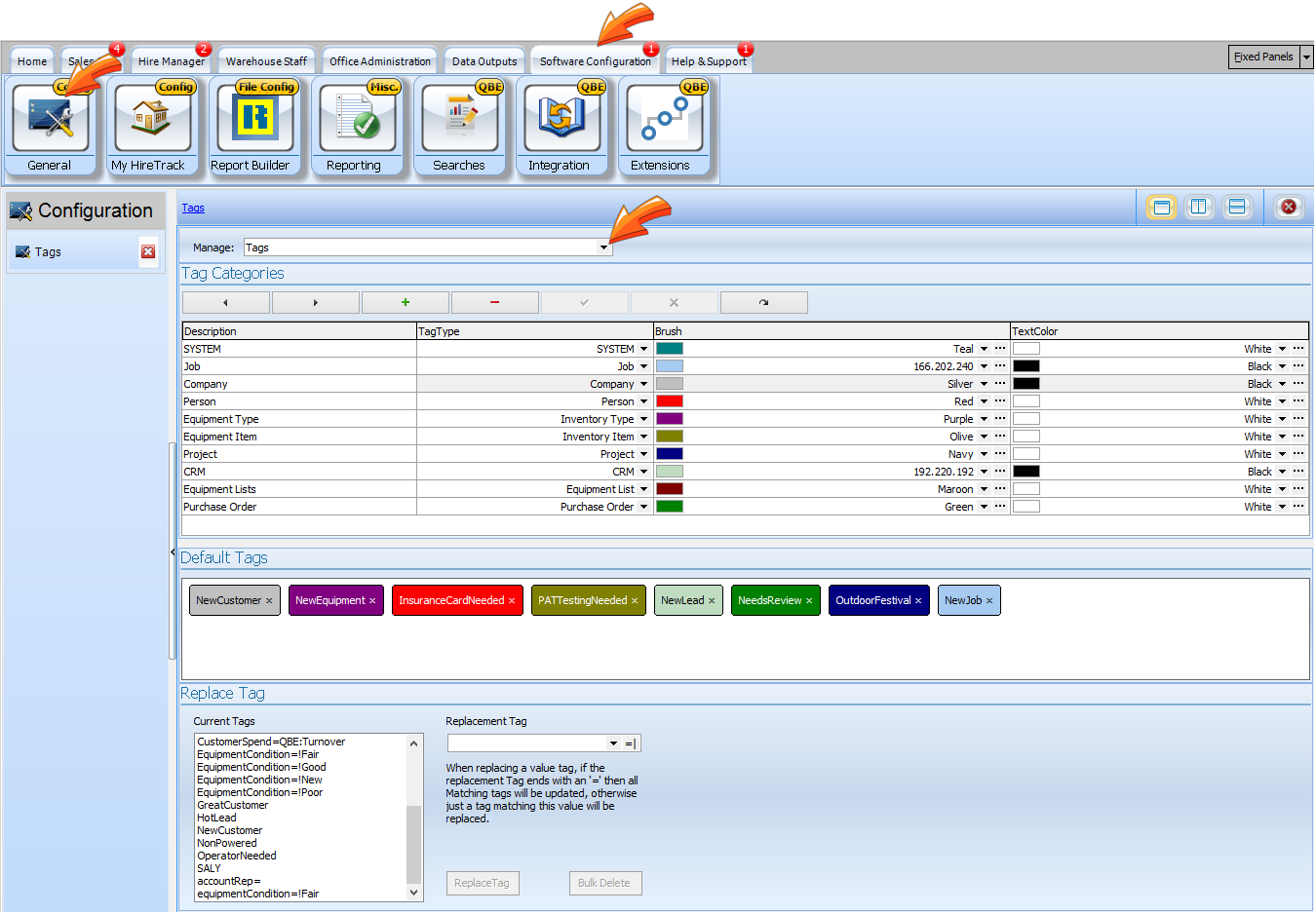Switch to the Warehouse Staff tab
The height and width of the screenshot is (914, 1316).
266,61
